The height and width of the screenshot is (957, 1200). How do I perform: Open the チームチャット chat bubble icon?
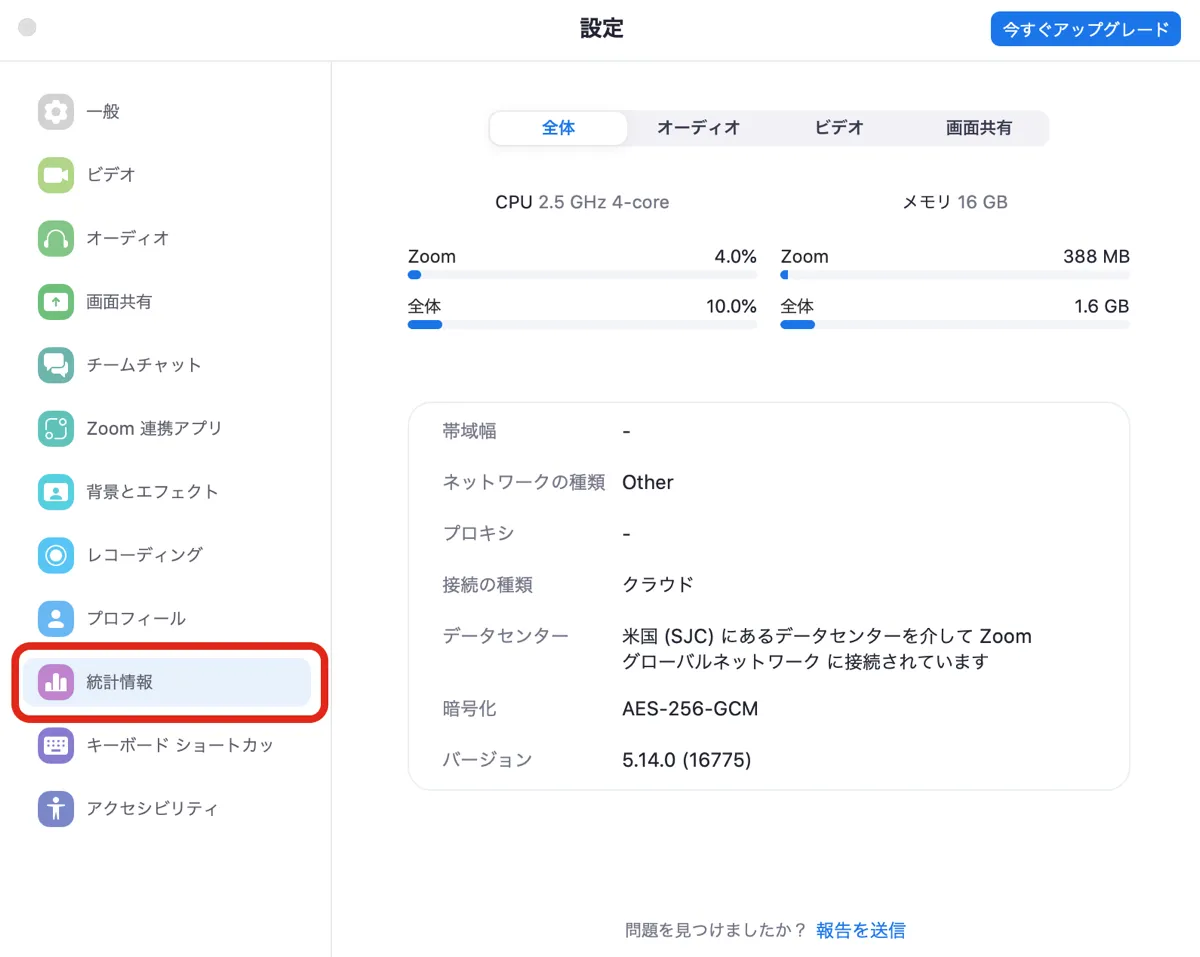pos(56,365)
